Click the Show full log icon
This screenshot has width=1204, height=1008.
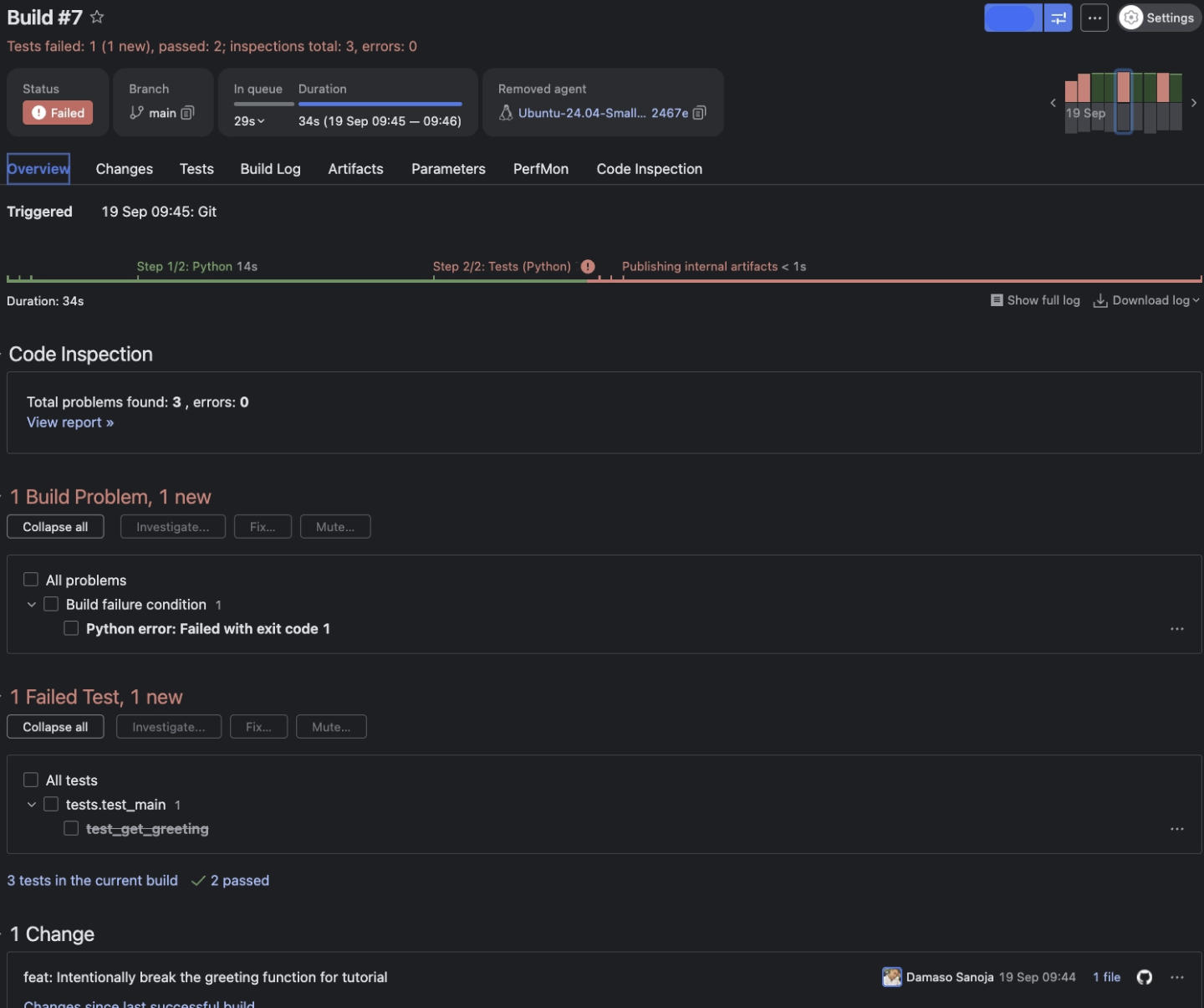click(x=997, y=300)
